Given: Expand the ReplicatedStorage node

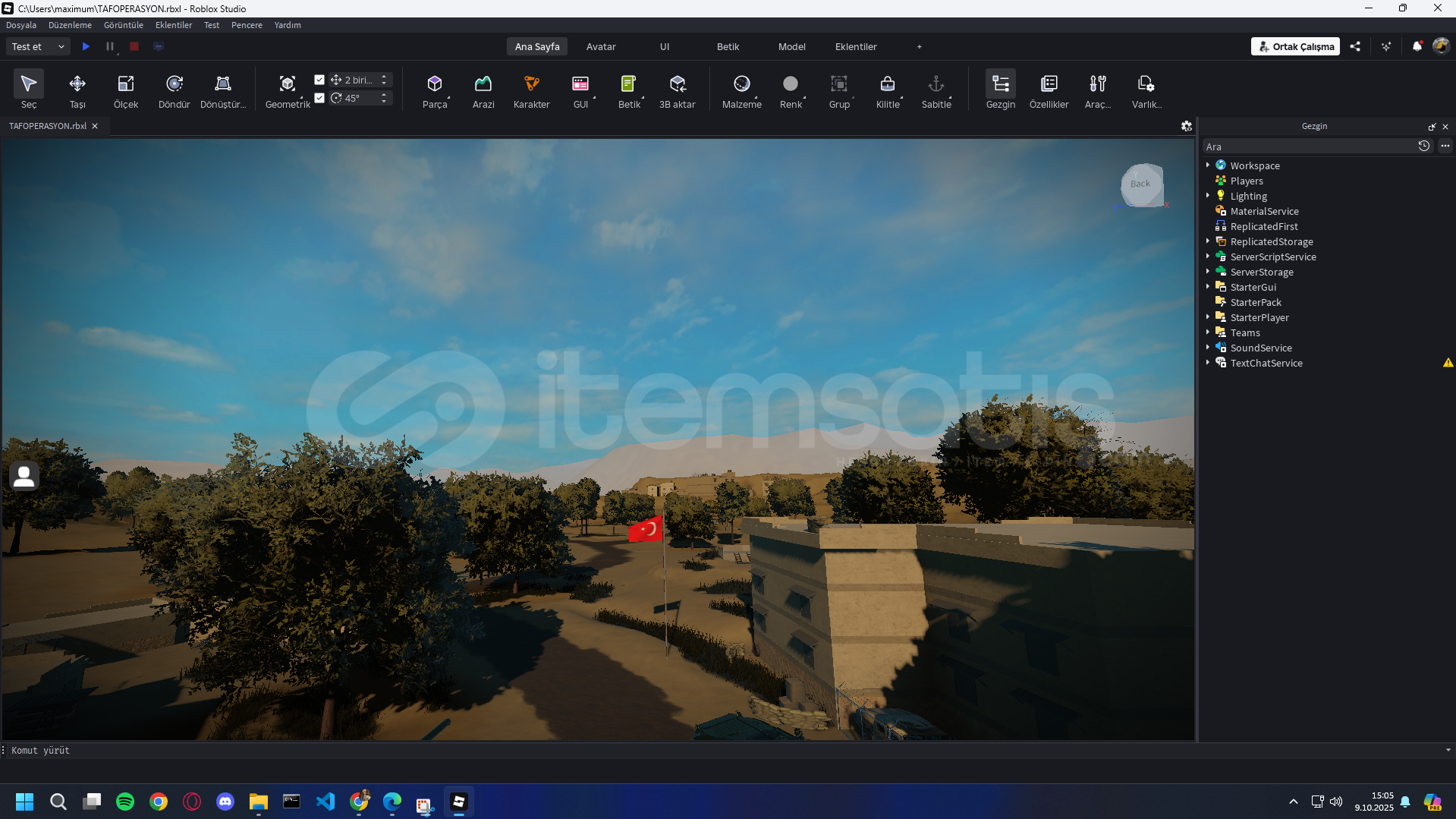Looking at the screenshot, I should click(x=1208, y=241).
